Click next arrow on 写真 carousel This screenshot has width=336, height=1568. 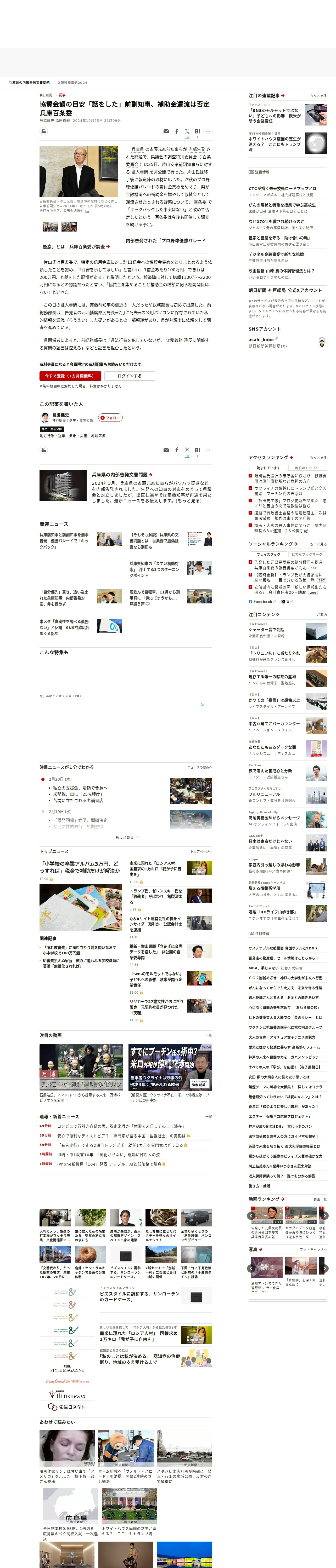point(325,1269)
